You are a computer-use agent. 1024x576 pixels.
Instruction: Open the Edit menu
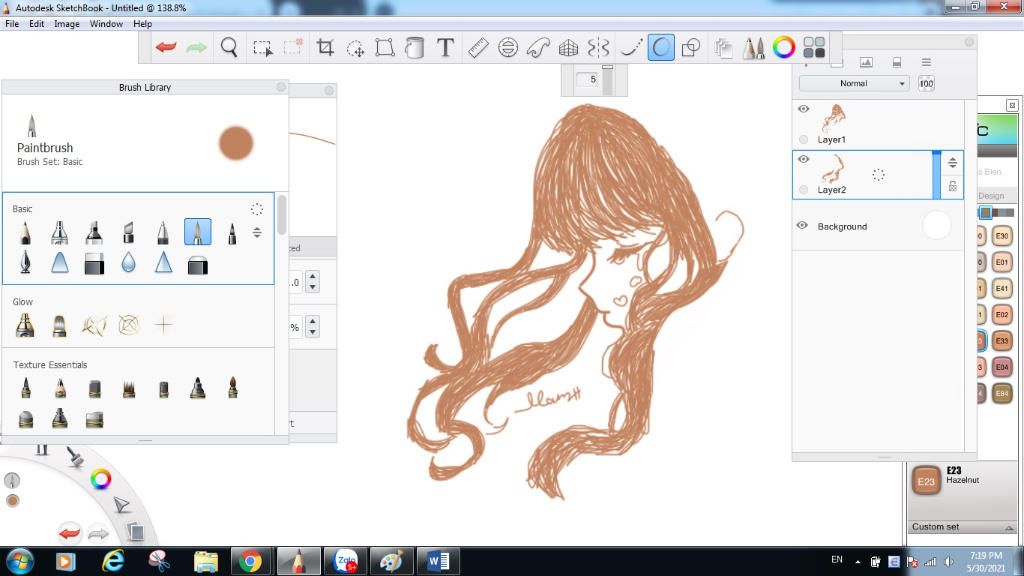(37, 24)
